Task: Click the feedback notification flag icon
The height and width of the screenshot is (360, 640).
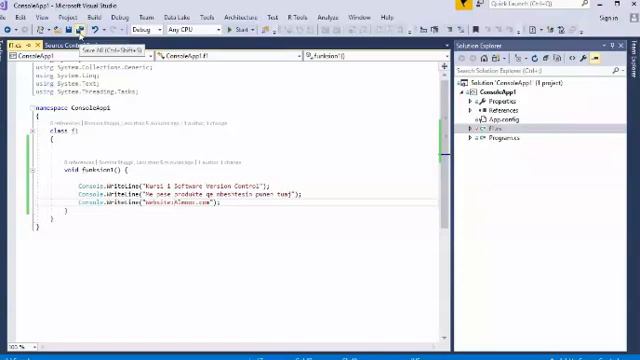Action: 464,4
